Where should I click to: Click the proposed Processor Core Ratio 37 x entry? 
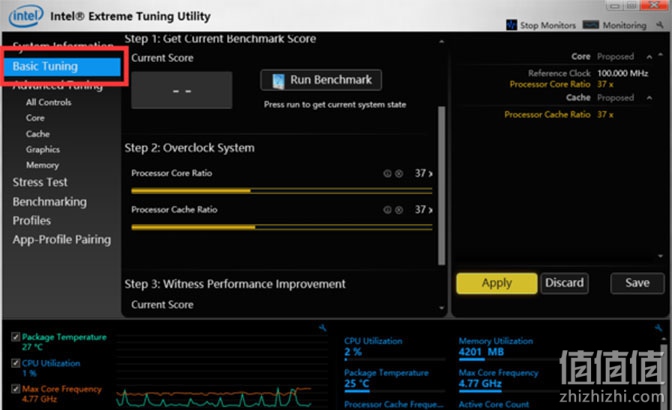(x=561, y=84)
